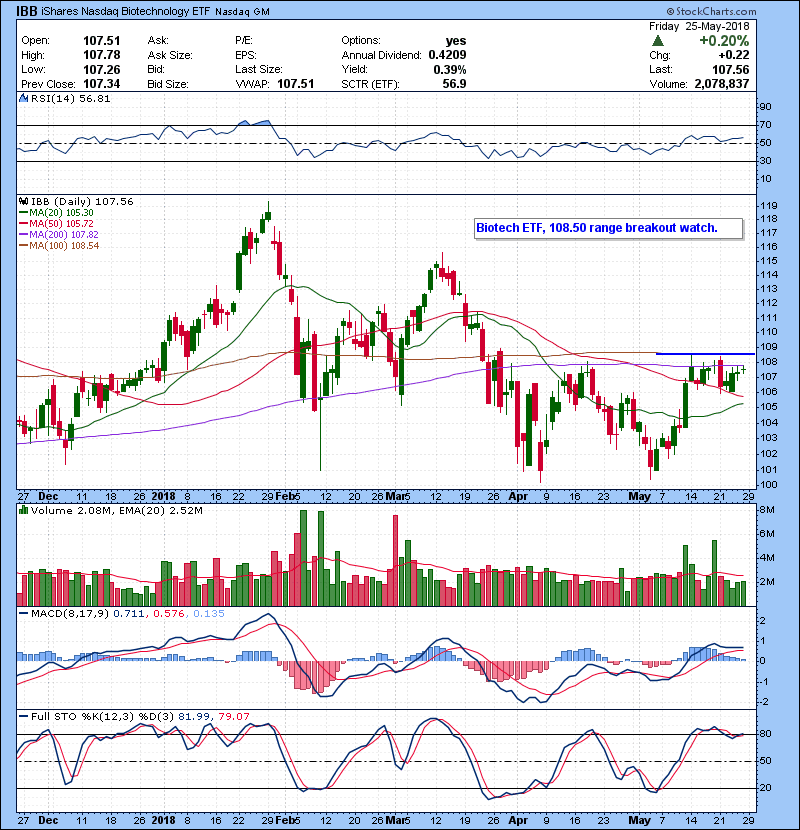This screenshot has width=800, height=830.
Task: Click the RSI 70 level axis label
Action: [x=765, y=125]
